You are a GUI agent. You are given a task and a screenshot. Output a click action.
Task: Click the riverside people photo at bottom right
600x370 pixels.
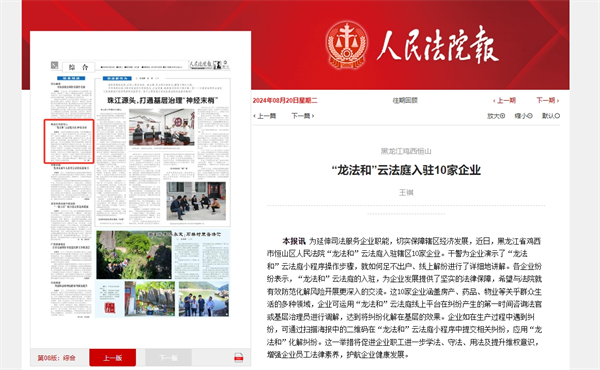tap(204, 299)
